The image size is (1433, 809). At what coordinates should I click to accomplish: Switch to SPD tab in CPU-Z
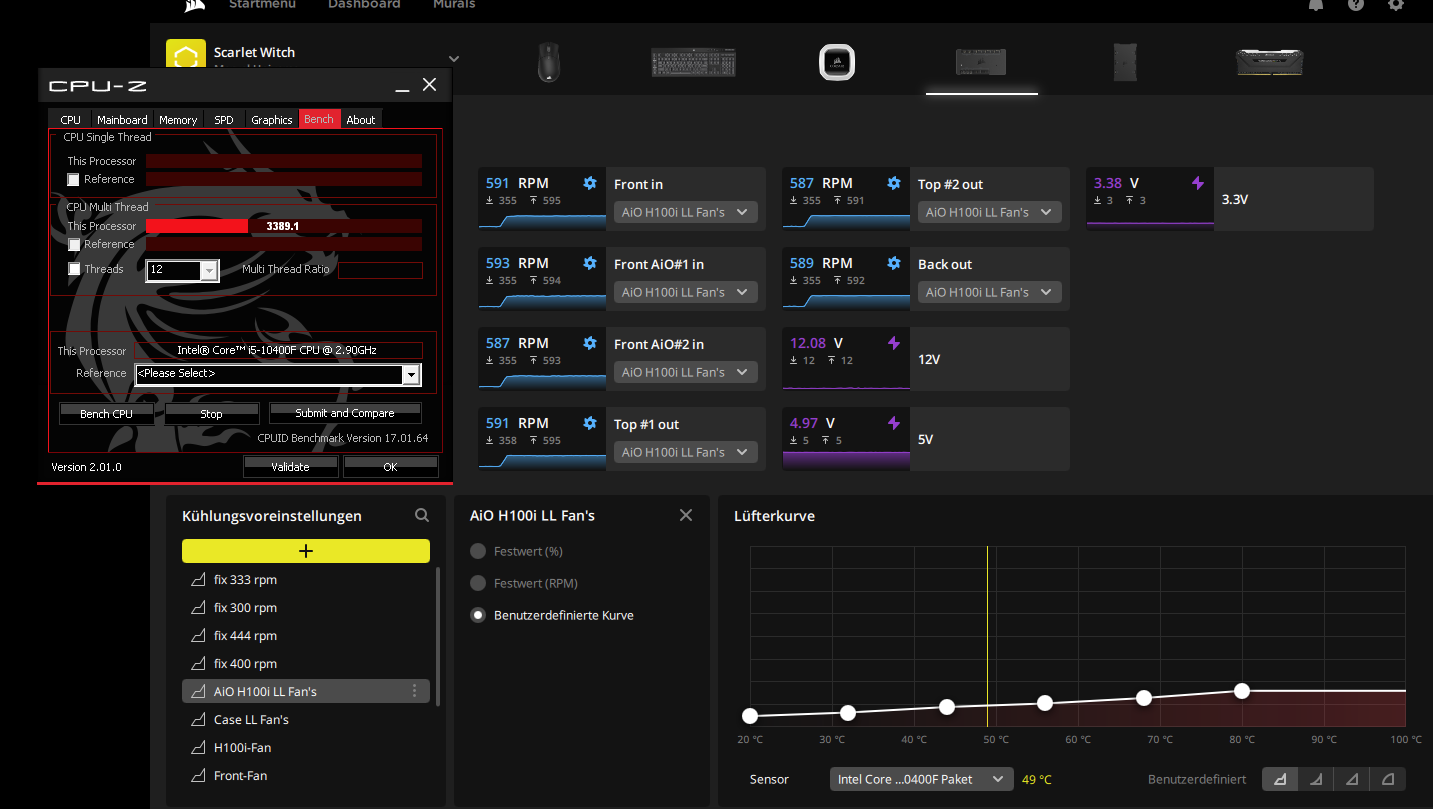(224, 120)
